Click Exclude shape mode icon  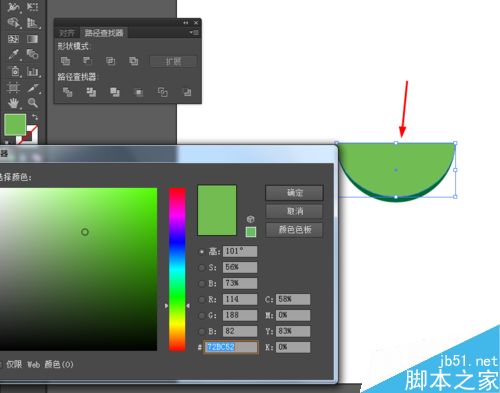coord(133,61)
